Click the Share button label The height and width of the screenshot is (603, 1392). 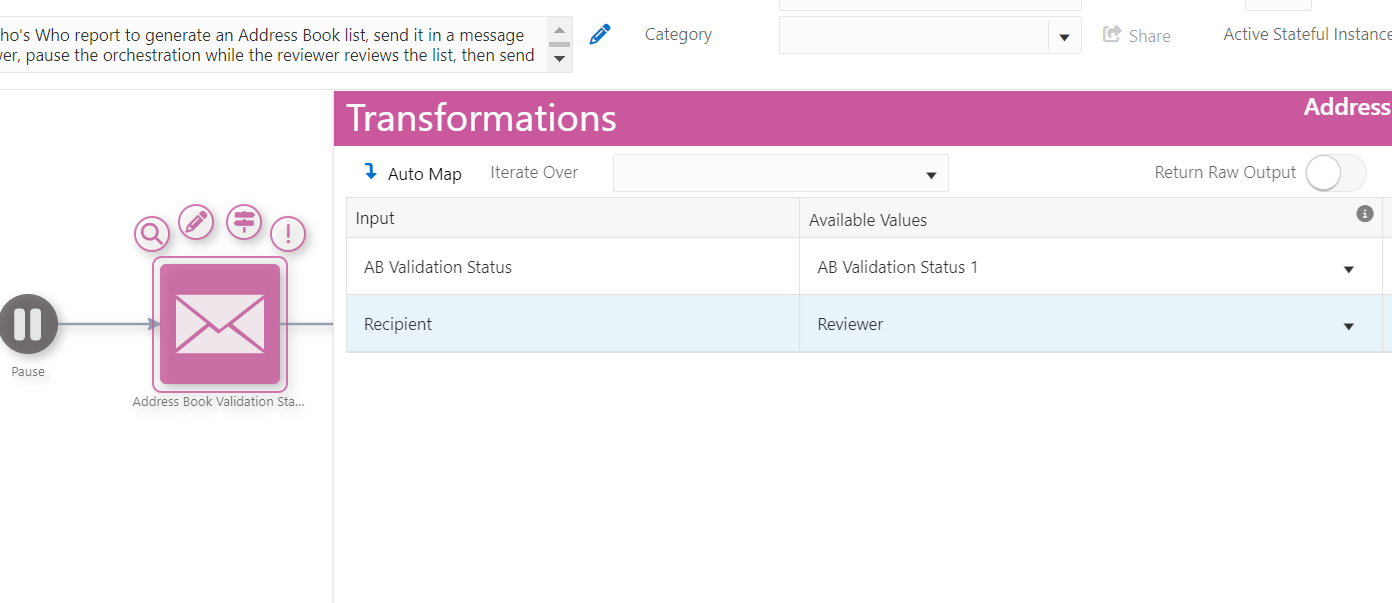point(1150,36)
